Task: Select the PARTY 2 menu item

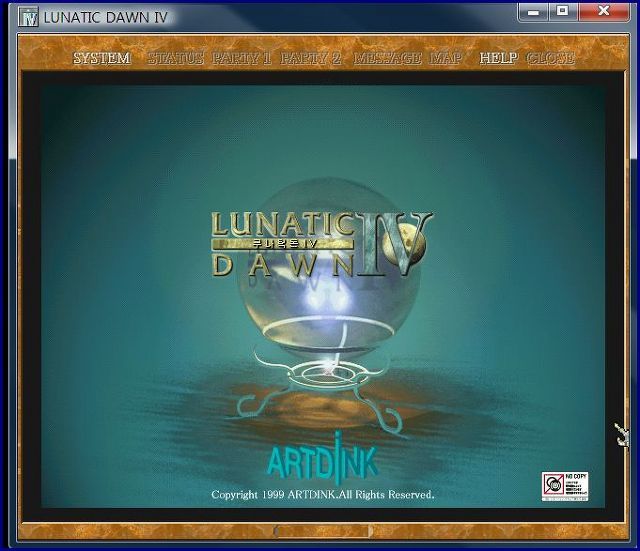Action: pos(311,58)
